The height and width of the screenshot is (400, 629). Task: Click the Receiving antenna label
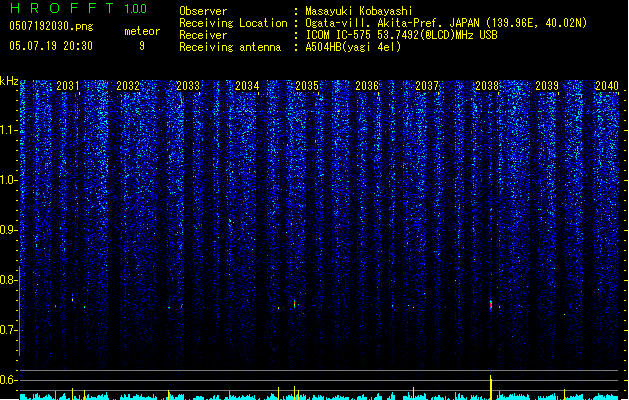pos(230,47)
